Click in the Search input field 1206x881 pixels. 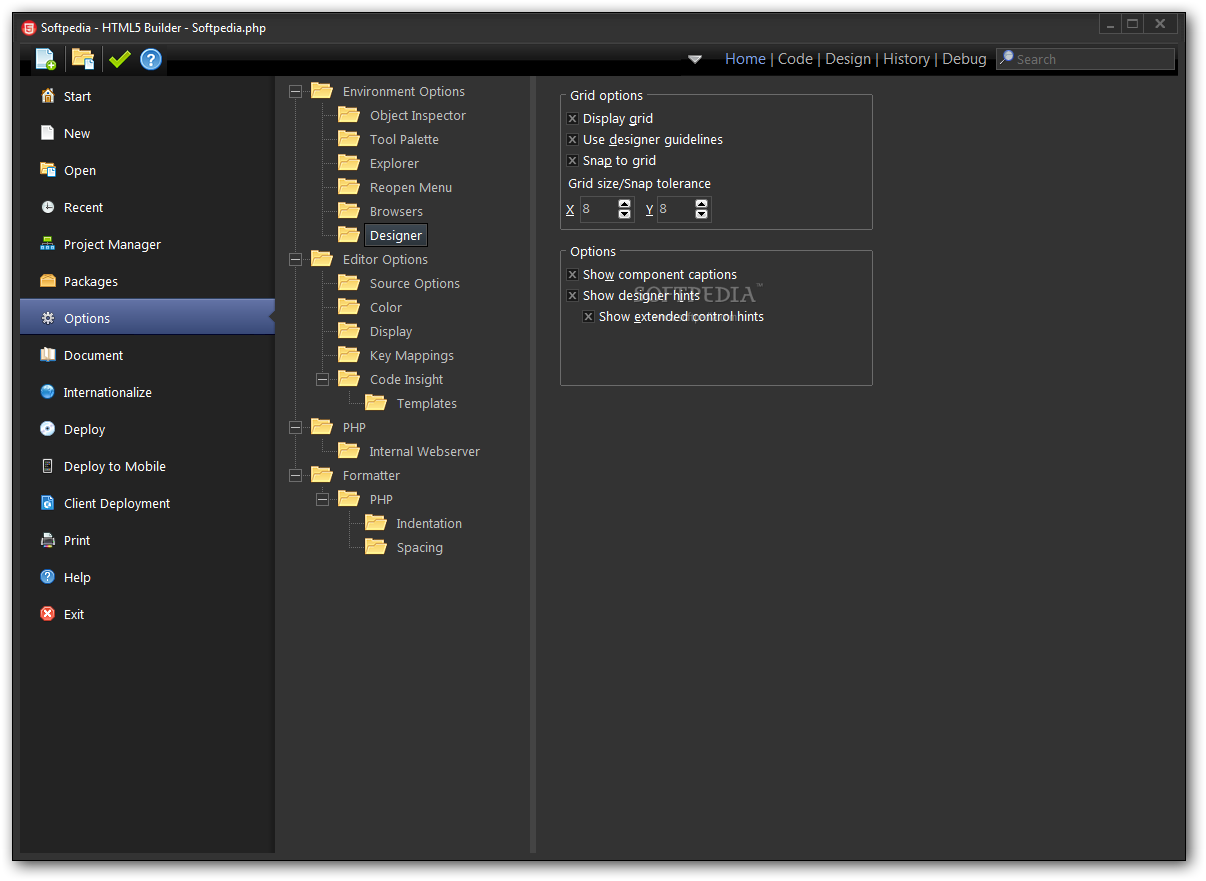pos(1085,59)
